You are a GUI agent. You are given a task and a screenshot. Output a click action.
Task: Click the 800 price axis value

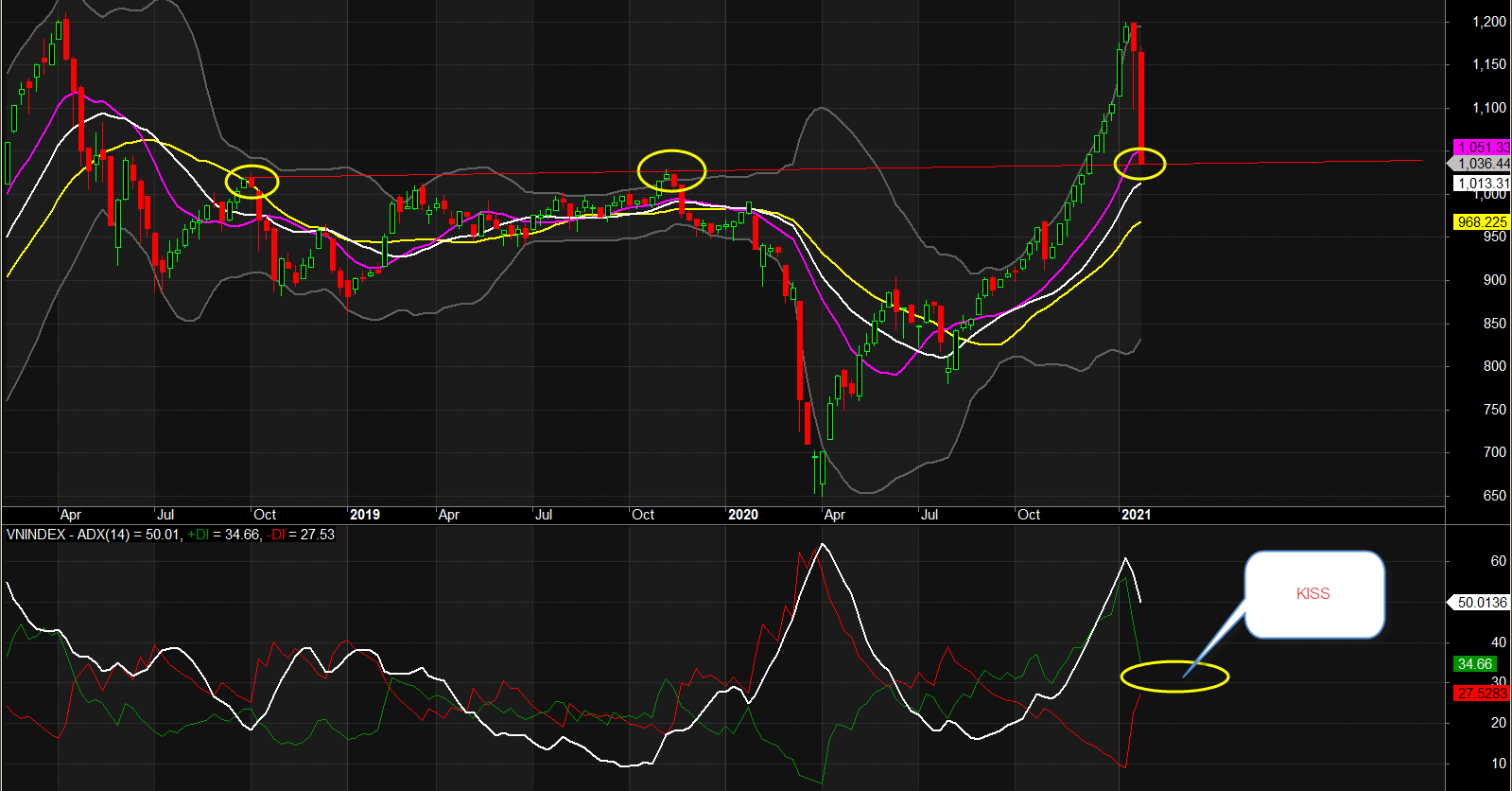pos(1495,366)
